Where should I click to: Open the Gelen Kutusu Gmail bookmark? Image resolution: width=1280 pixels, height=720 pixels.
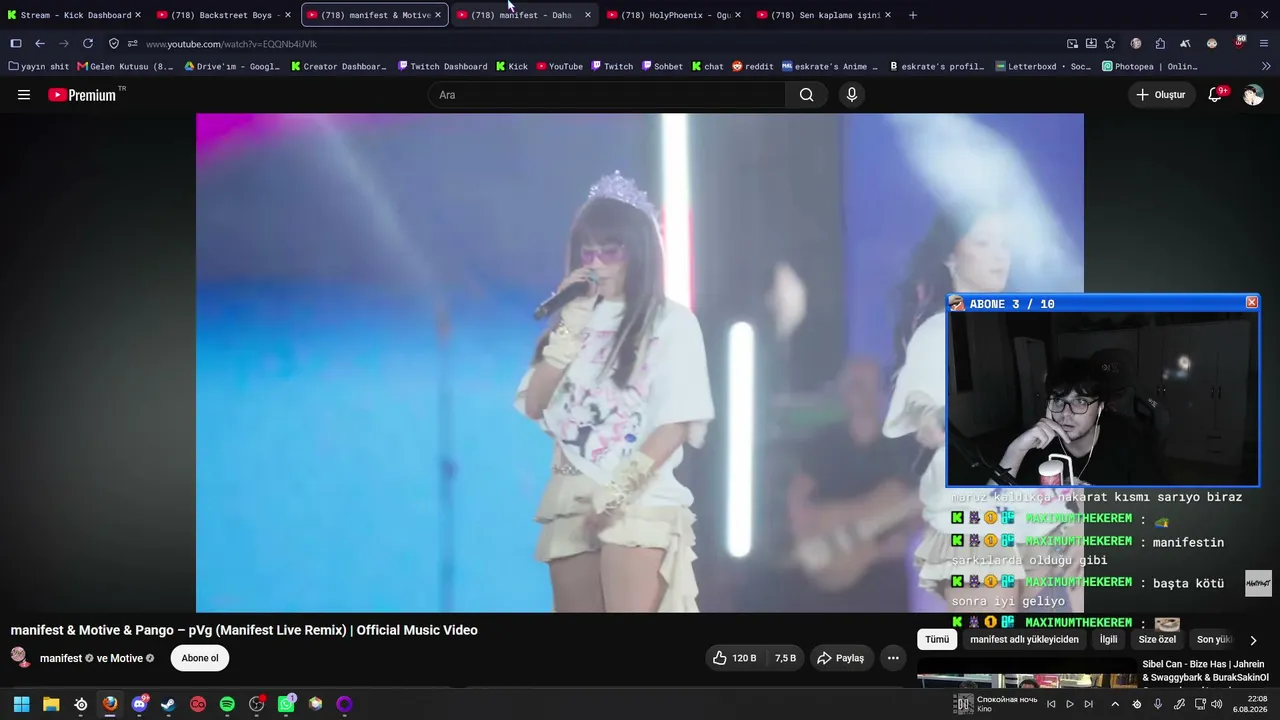coord(125,66)
